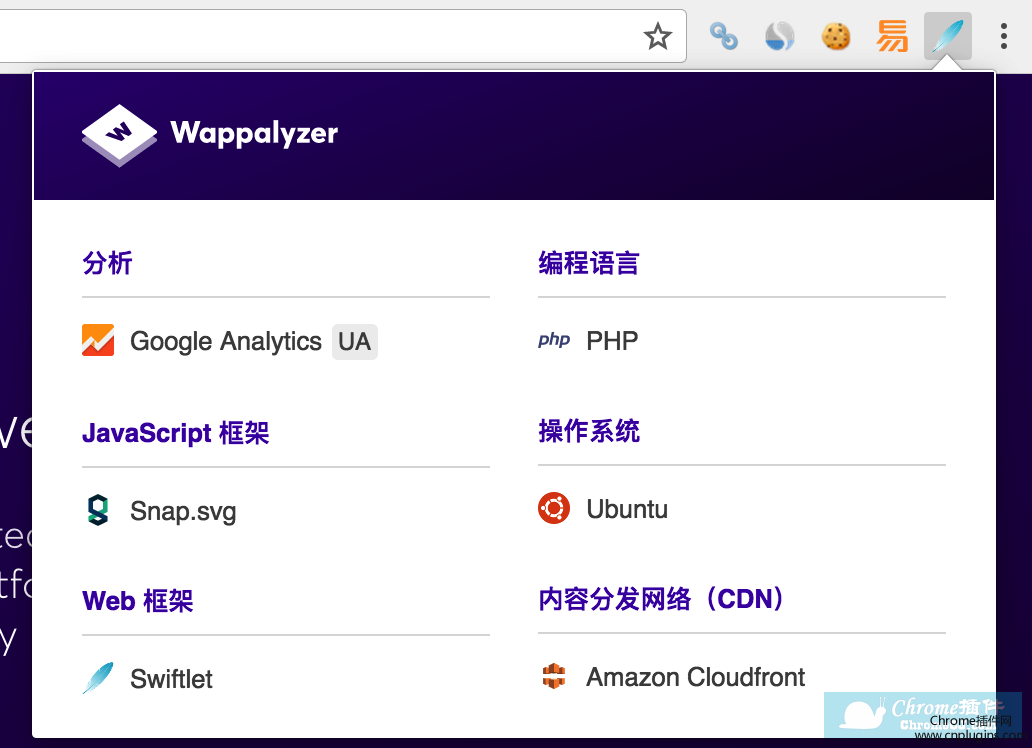Open the cookie extension icon
Image resolution: width=1032 pixels, height=748 pixels.
836,36
